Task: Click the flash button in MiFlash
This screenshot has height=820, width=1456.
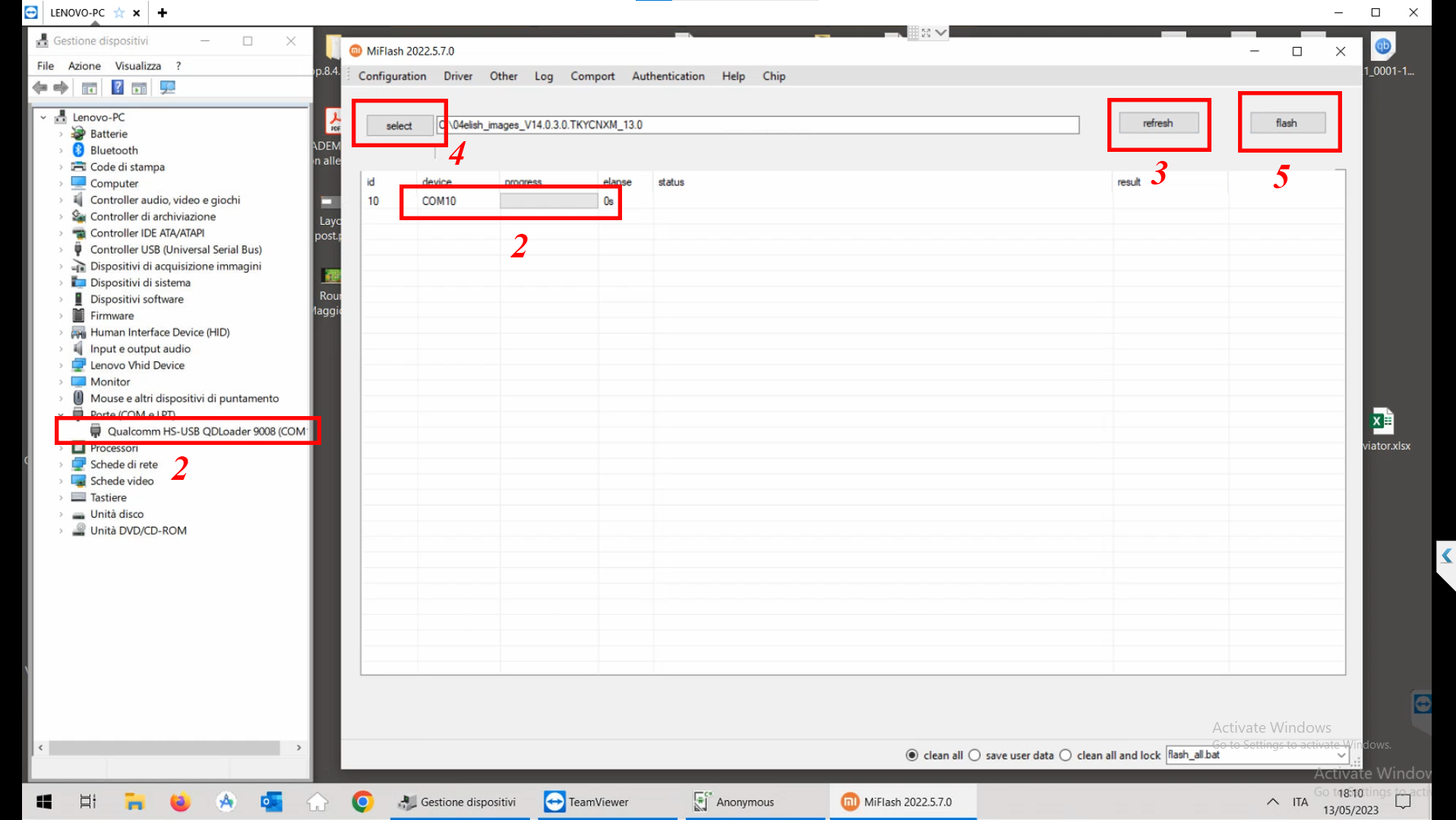Action: coord(1287,122)
